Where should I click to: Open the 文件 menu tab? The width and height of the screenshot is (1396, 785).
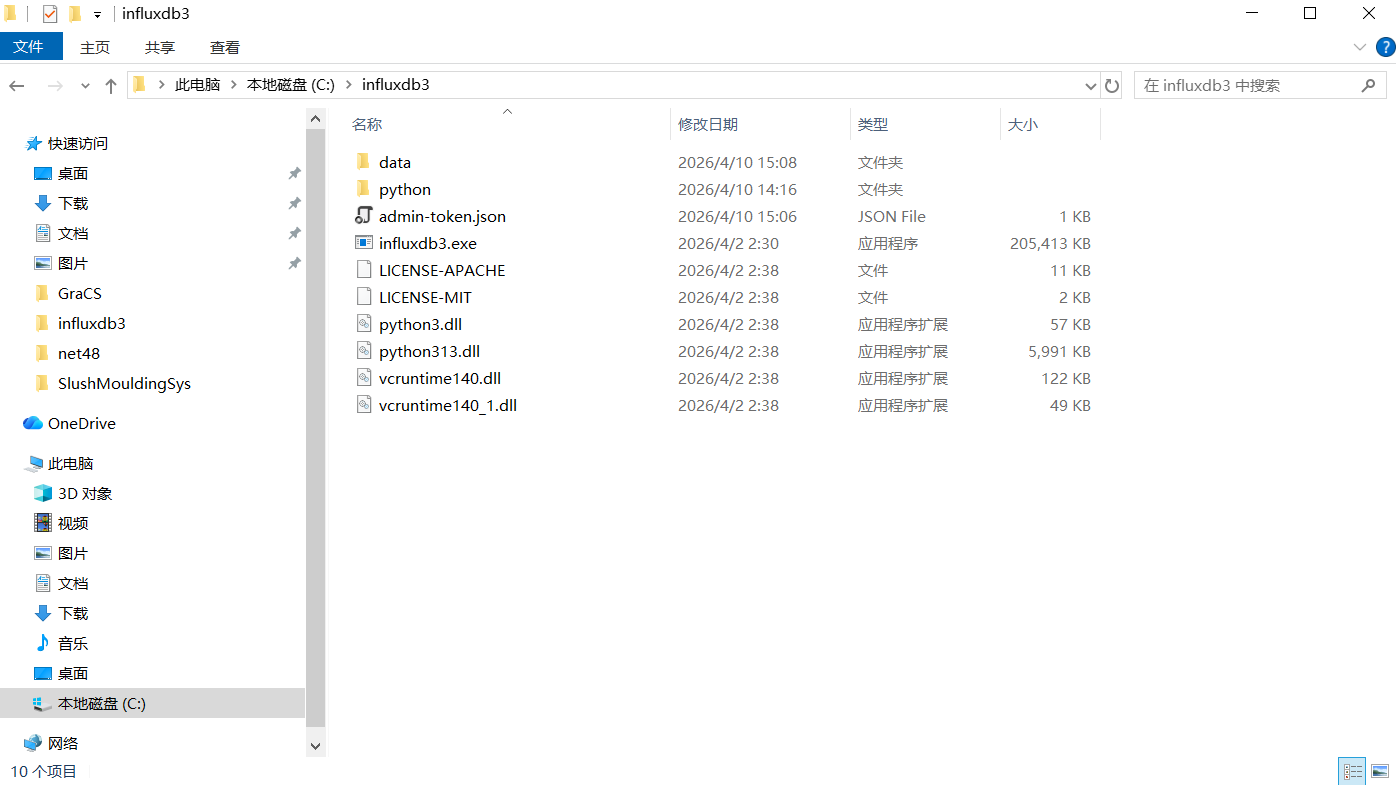tap(29, 47)
